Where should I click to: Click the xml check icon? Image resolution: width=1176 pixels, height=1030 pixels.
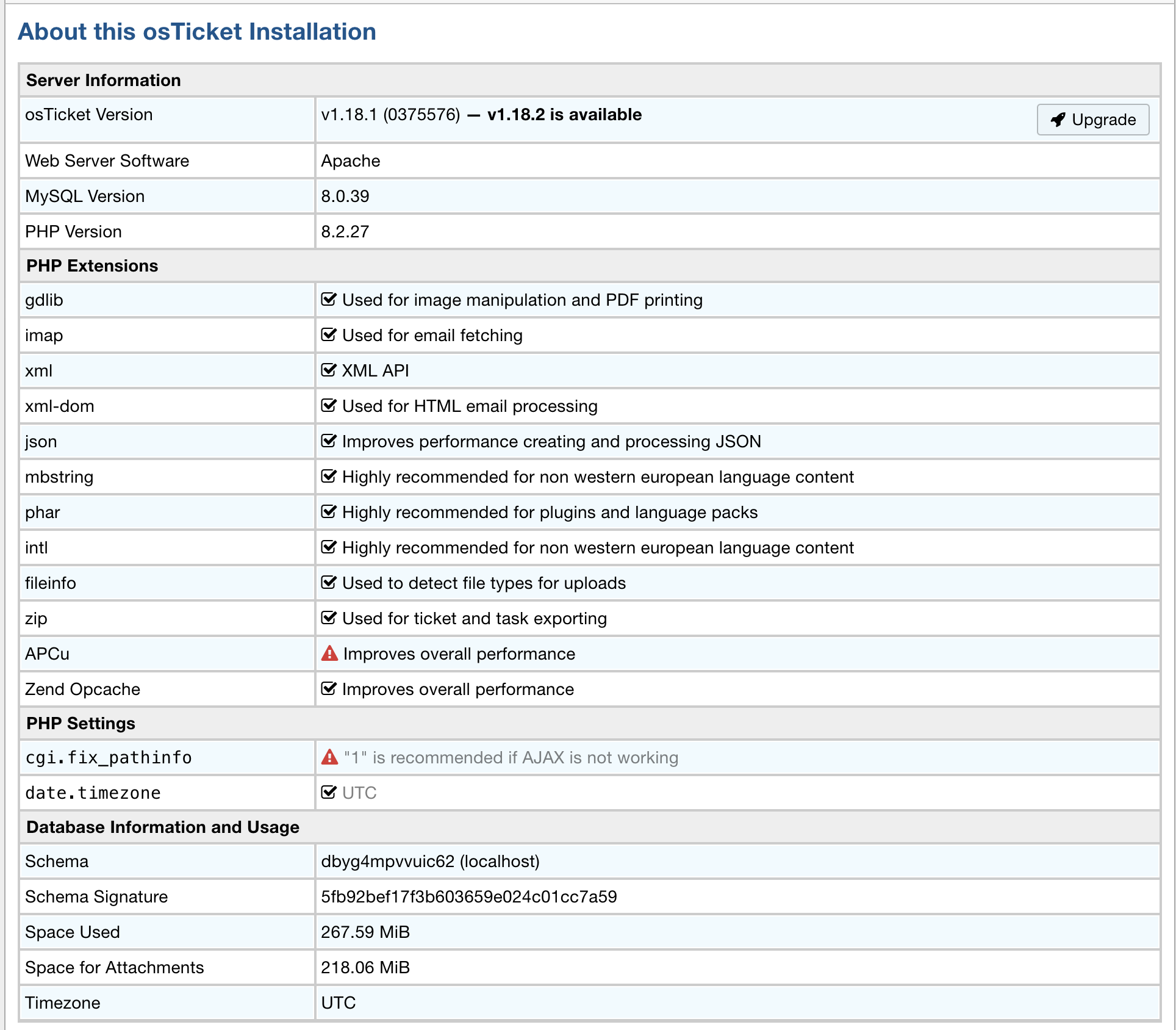[329, 370]
